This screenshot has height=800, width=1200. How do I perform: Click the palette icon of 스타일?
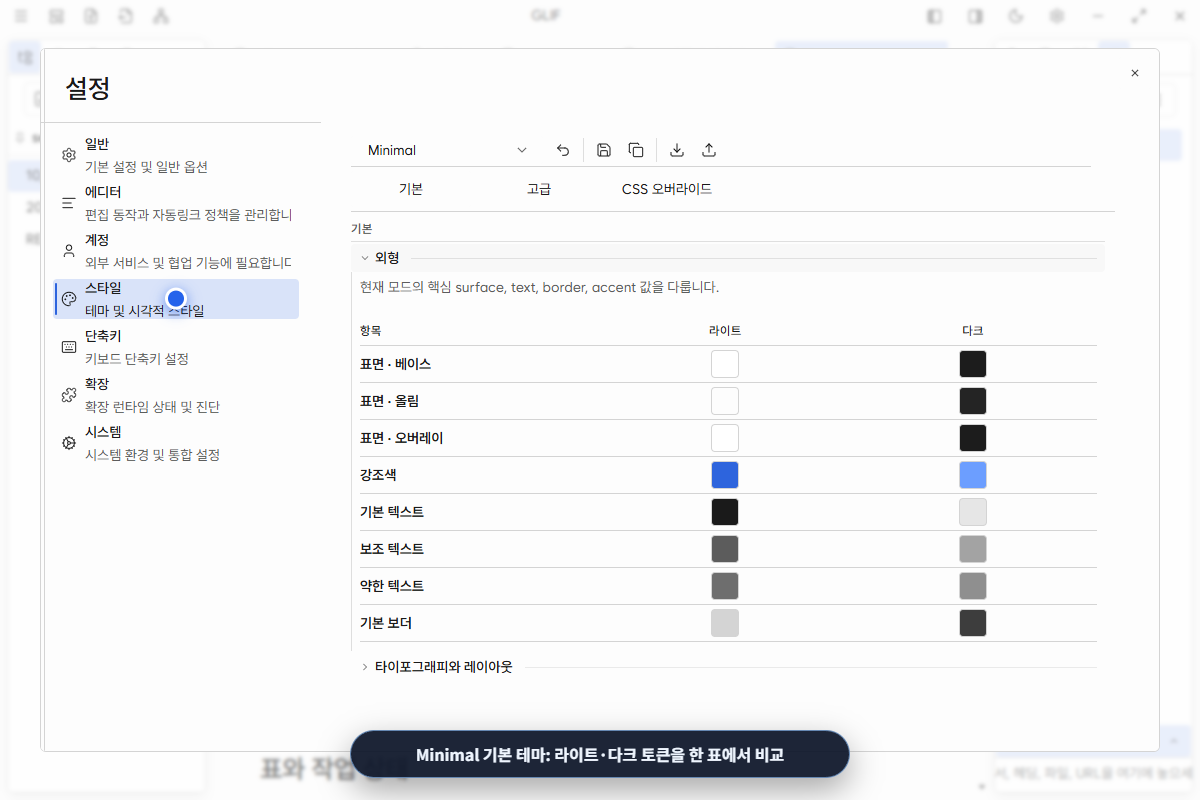69,299
